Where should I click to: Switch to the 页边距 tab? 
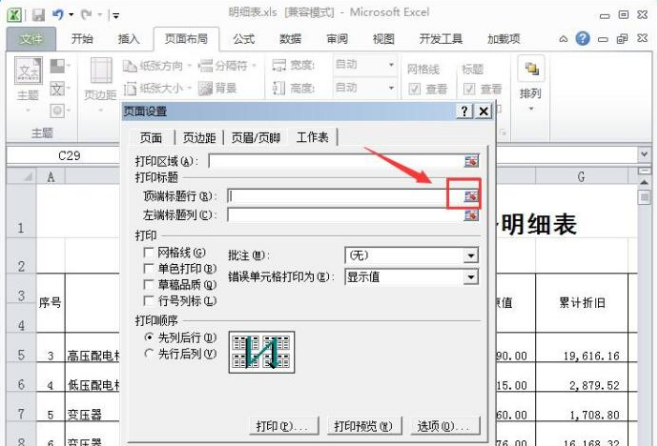(199, 137)
